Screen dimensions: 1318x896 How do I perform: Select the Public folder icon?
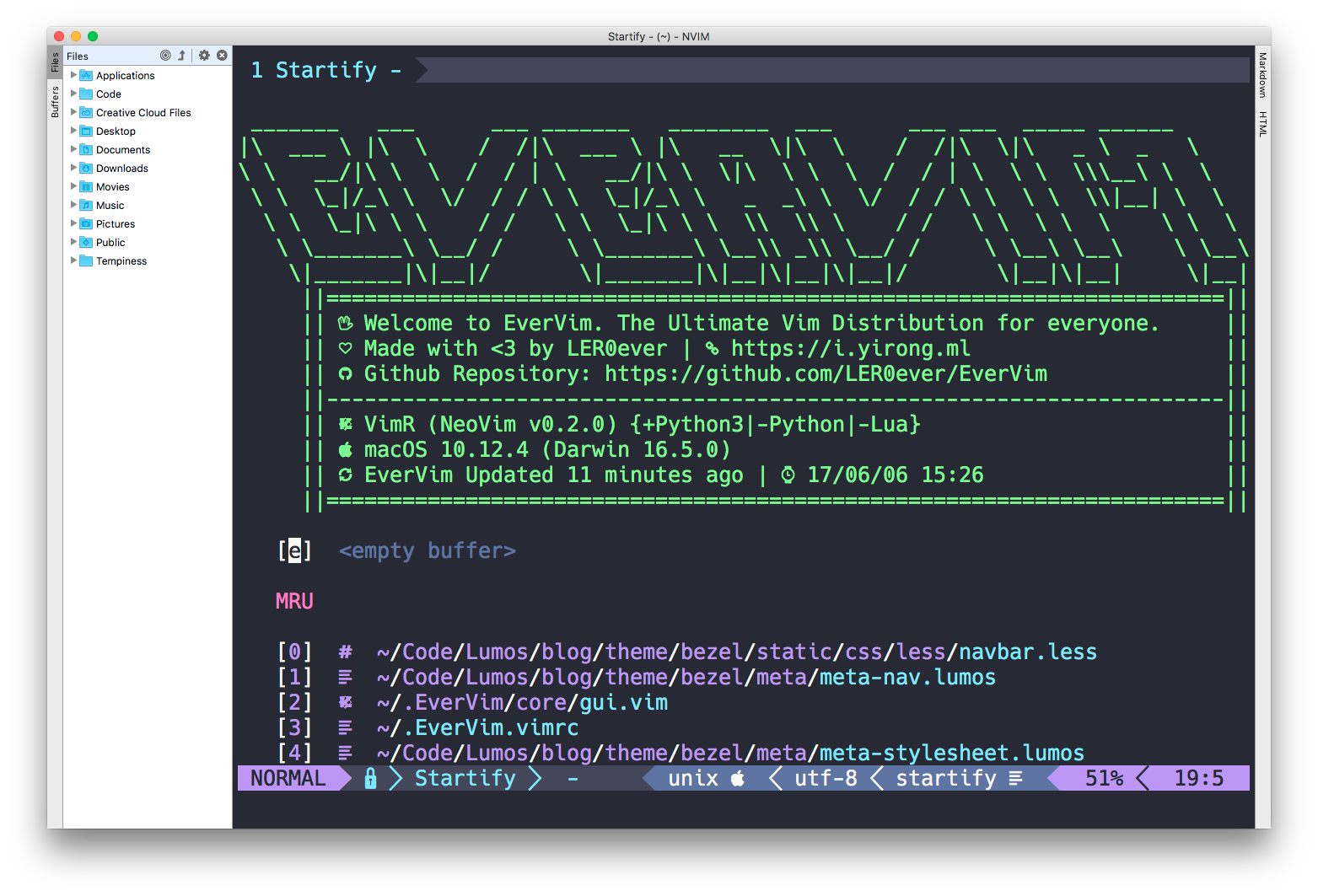(x=86, y=243)
